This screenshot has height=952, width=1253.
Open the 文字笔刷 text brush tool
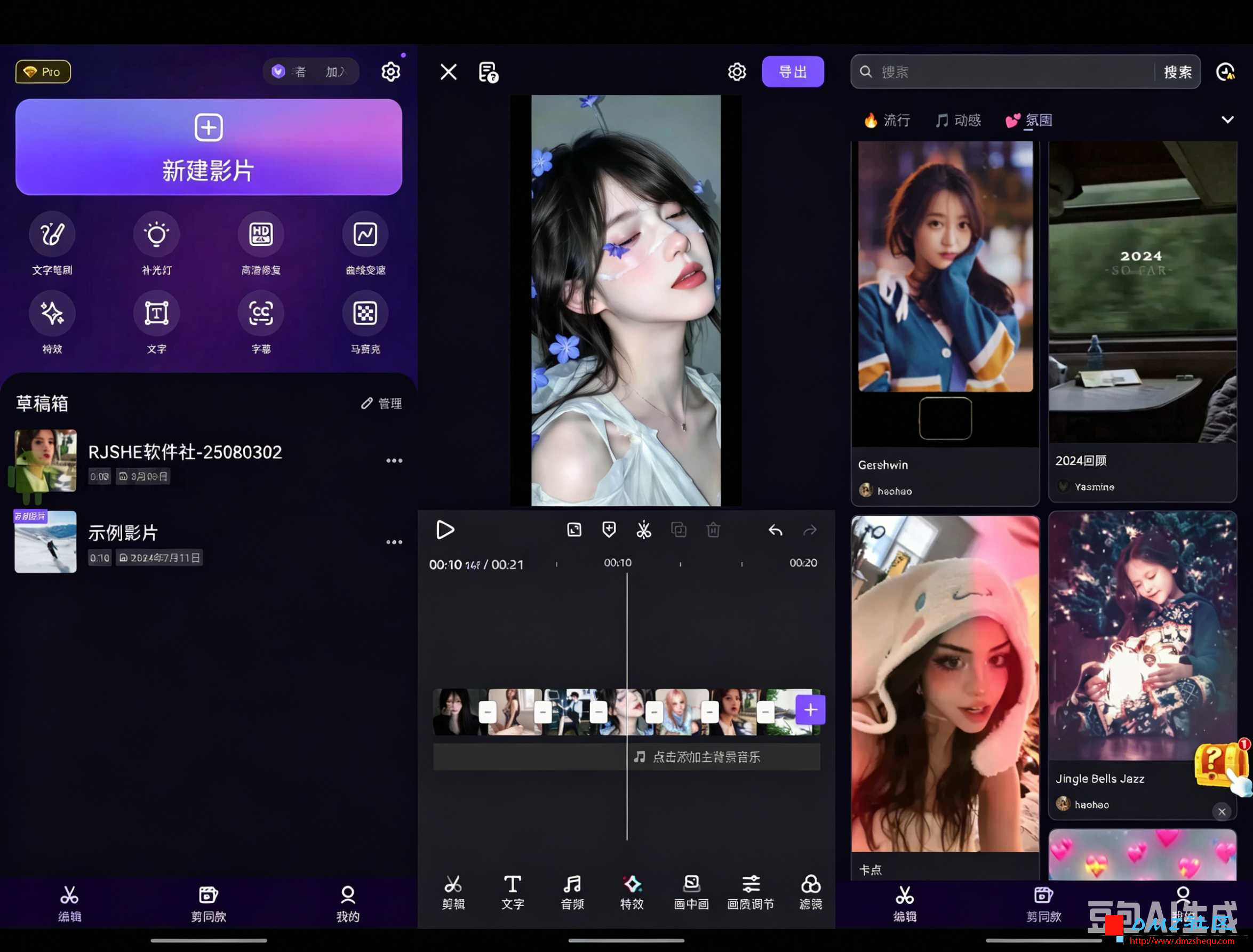click(x=52, y=244)
